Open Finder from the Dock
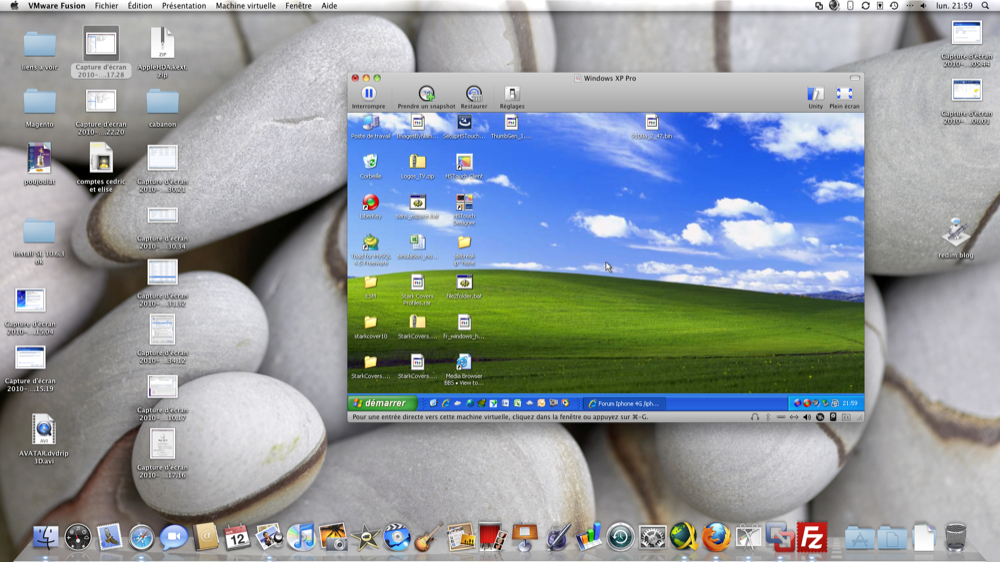The width and height of the screenshot is (1000, 562). (x=46, y=537)
